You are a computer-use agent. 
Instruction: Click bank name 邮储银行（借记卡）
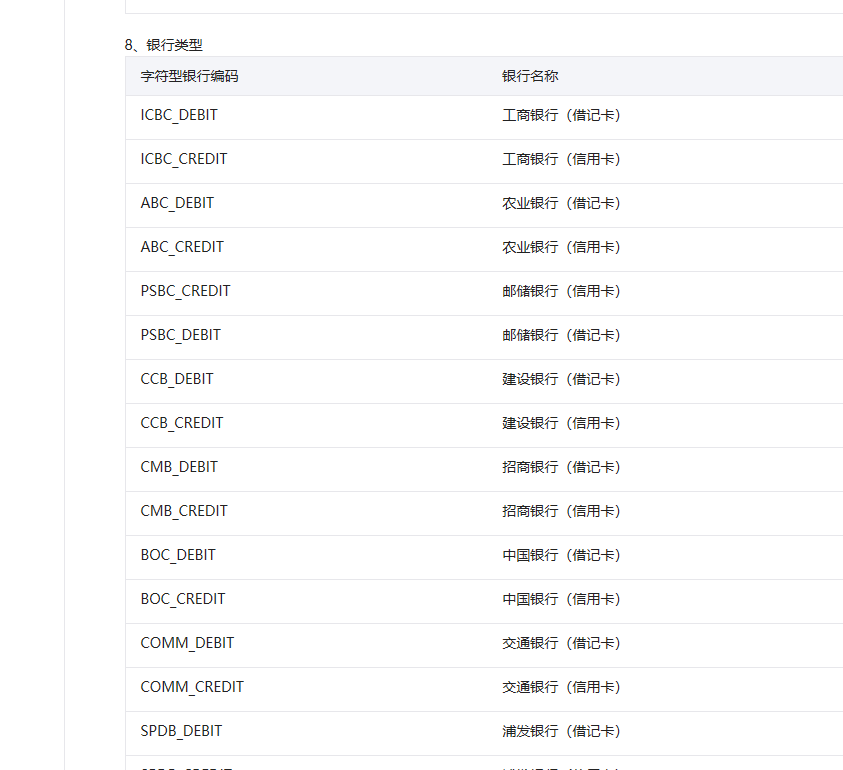coord(562,336)
